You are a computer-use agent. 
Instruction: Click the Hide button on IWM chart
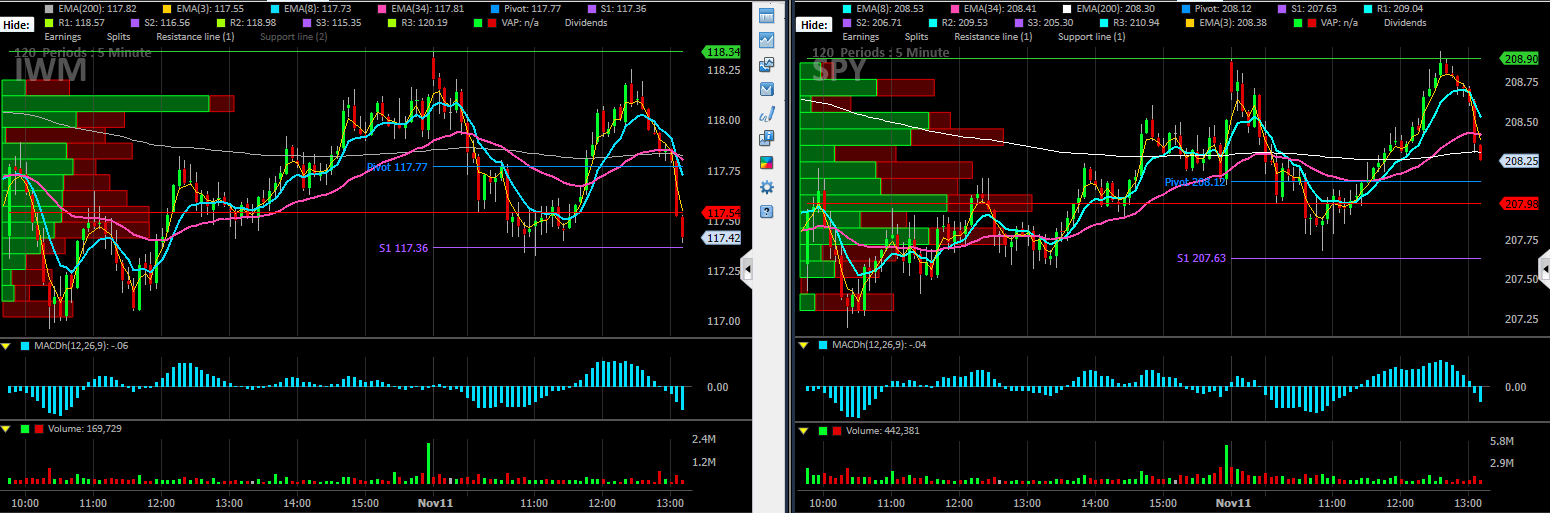(17, 24)
